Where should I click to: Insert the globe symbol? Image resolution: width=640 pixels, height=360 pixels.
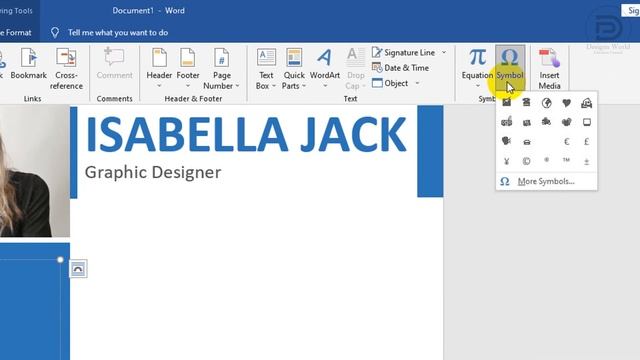tap(547, 102)
